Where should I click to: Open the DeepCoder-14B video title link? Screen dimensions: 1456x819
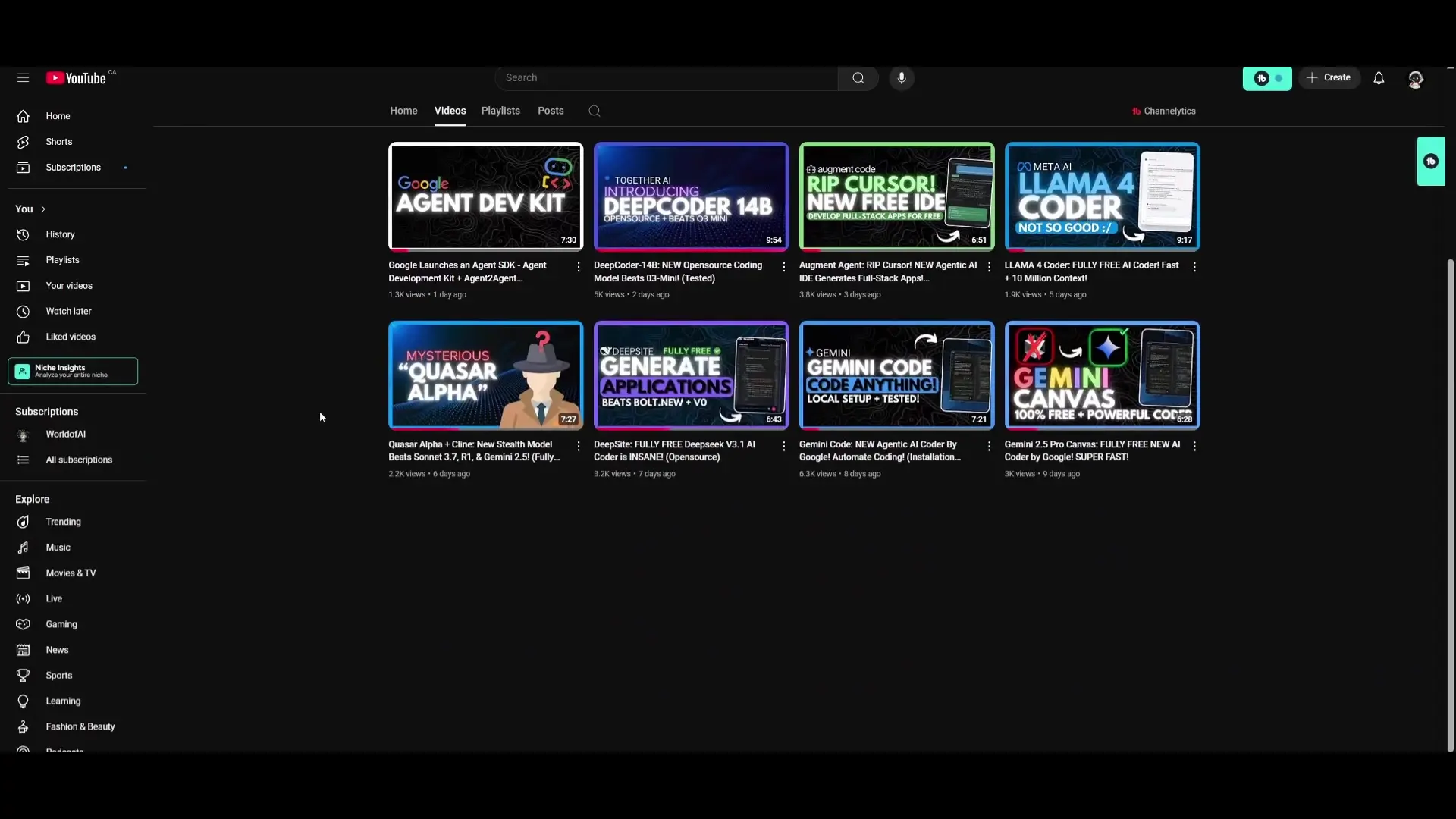[678, 272]
